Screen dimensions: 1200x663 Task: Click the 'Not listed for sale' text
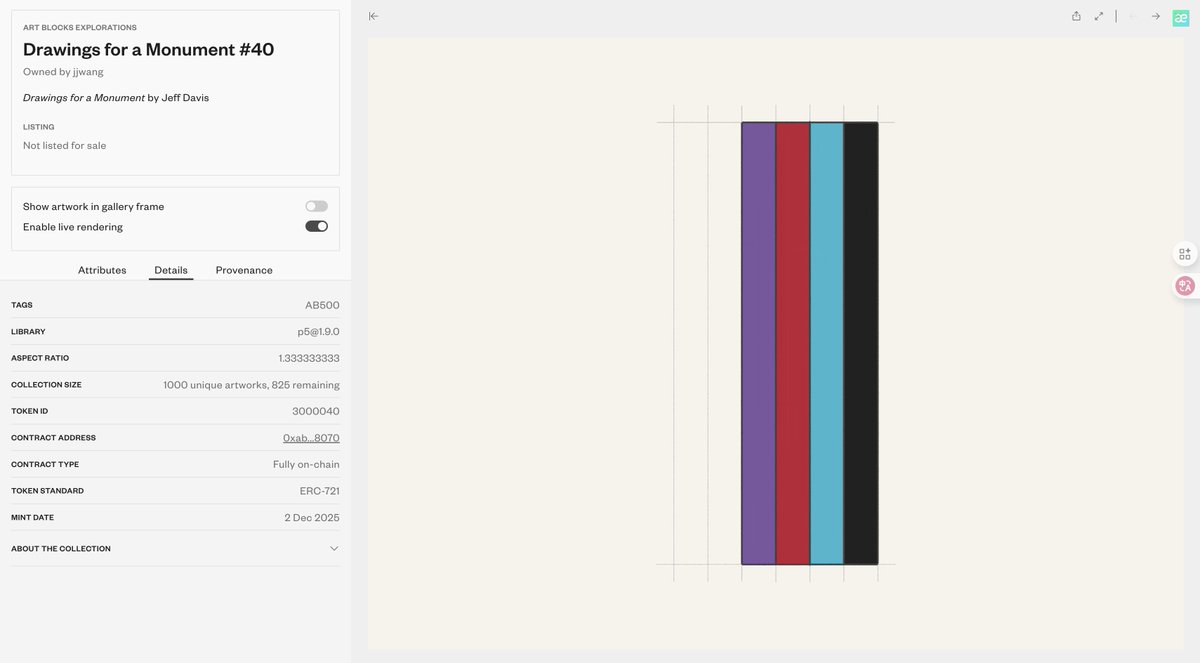pos(65,146)
